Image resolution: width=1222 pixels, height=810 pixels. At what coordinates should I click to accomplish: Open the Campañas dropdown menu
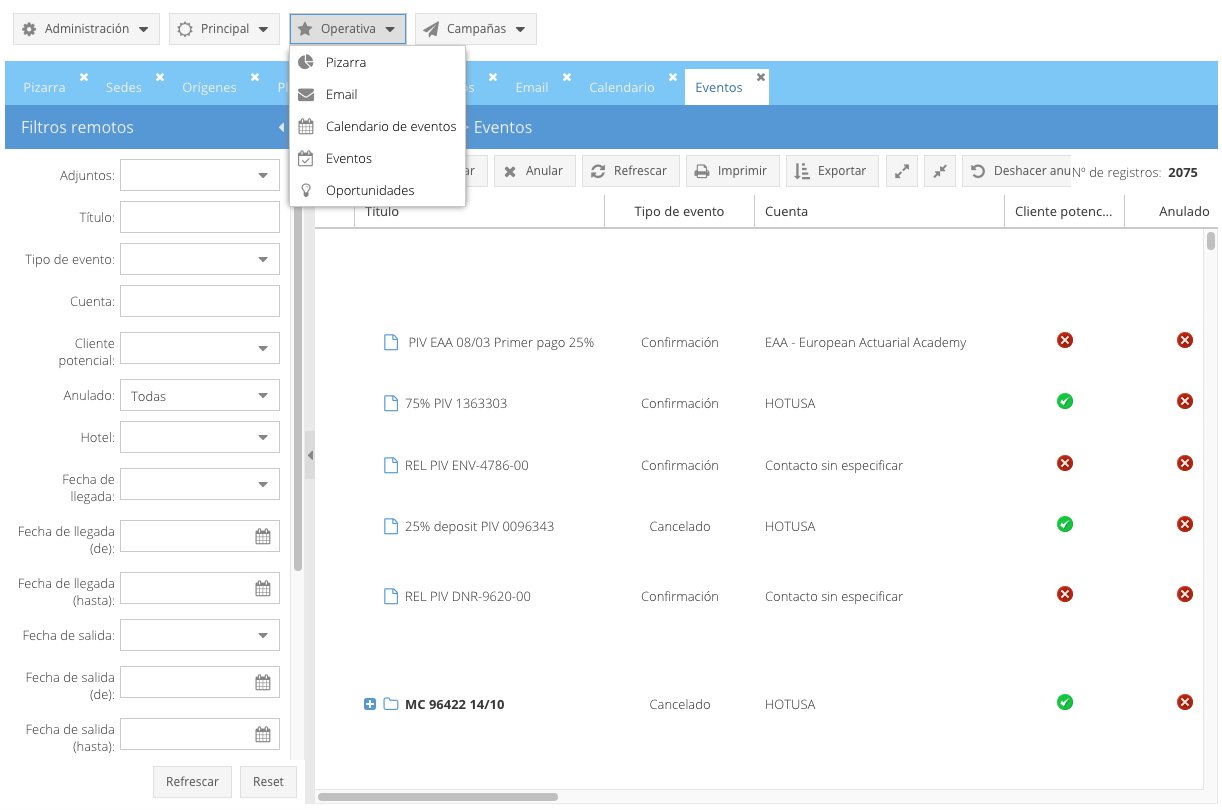476,29
